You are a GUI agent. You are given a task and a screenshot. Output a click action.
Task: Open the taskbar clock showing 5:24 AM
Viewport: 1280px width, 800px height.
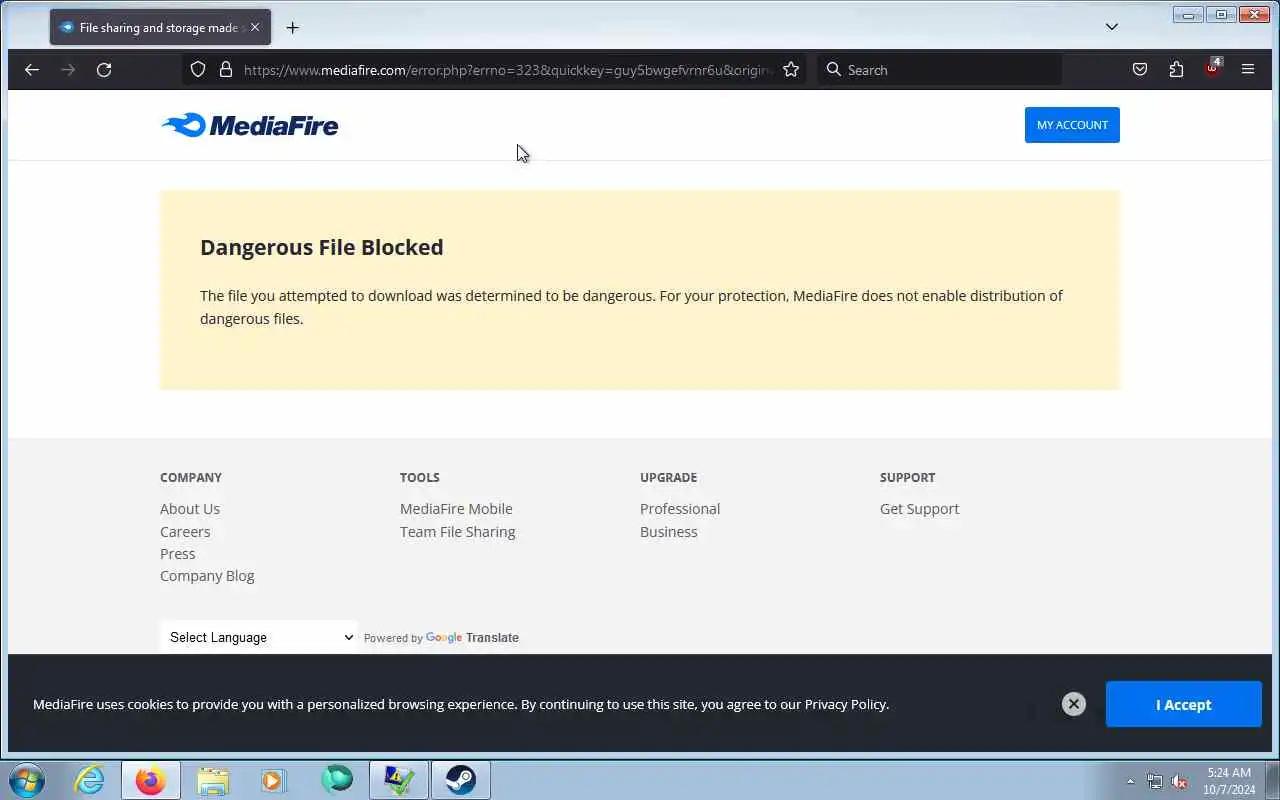pyautogui.click(x=1229, y=781)
